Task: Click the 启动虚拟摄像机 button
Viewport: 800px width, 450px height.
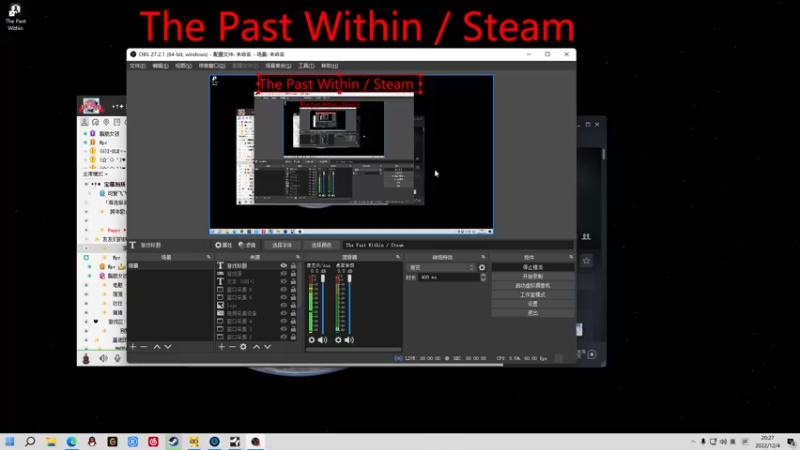Action: [533, 286]
